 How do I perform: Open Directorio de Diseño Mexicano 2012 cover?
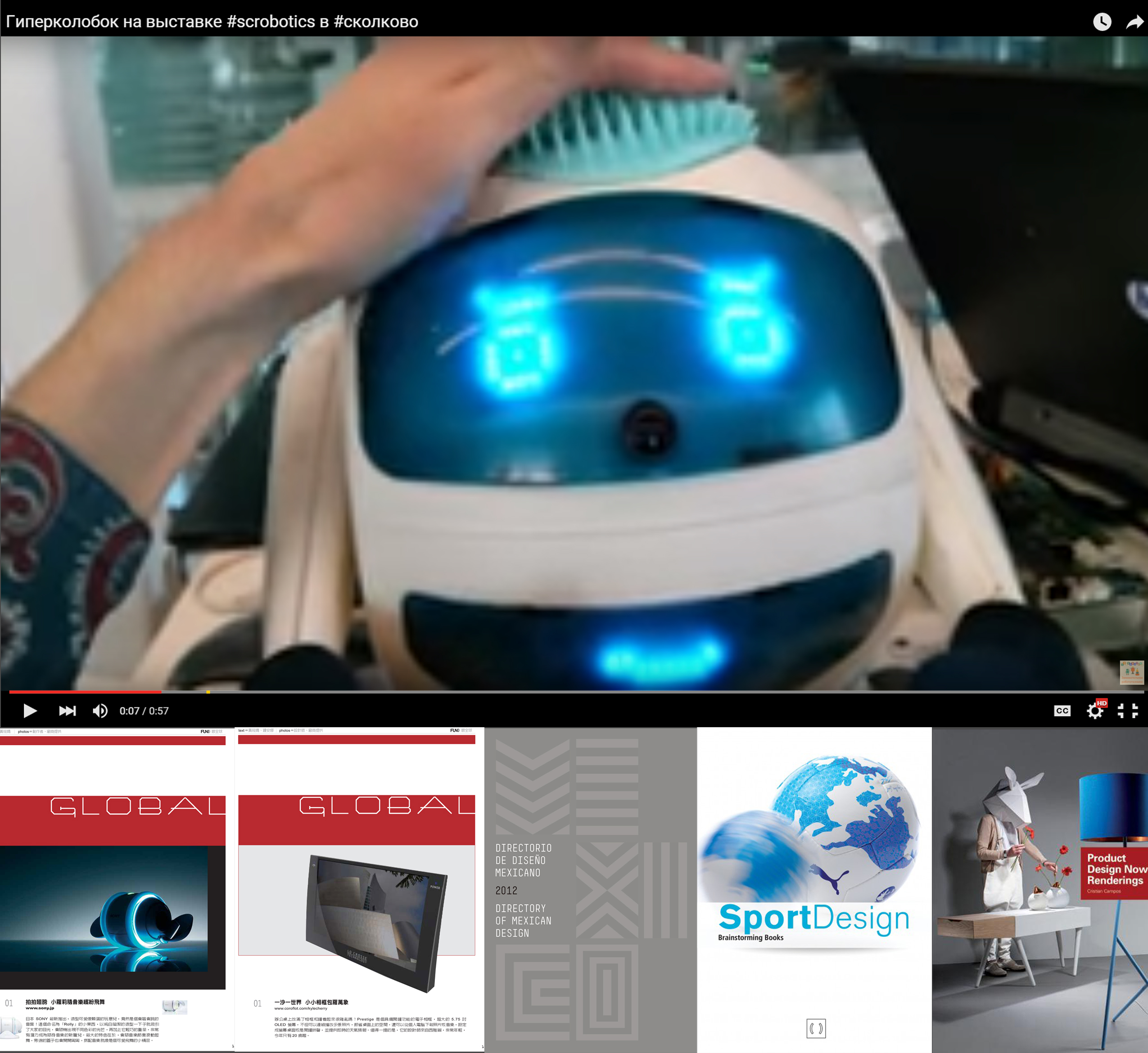[591, 890]
